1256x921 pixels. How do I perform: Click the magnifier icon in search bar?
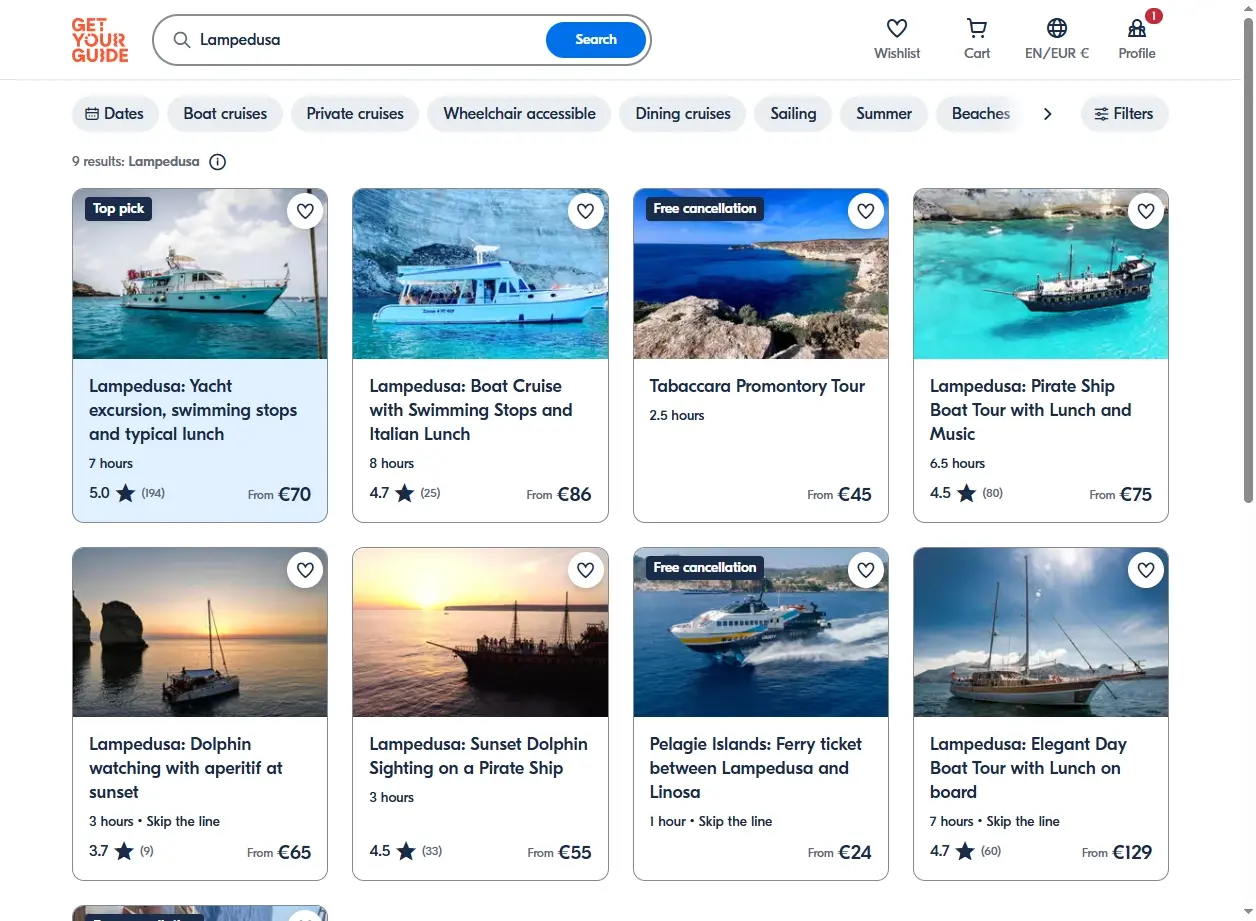pos(182,40)
